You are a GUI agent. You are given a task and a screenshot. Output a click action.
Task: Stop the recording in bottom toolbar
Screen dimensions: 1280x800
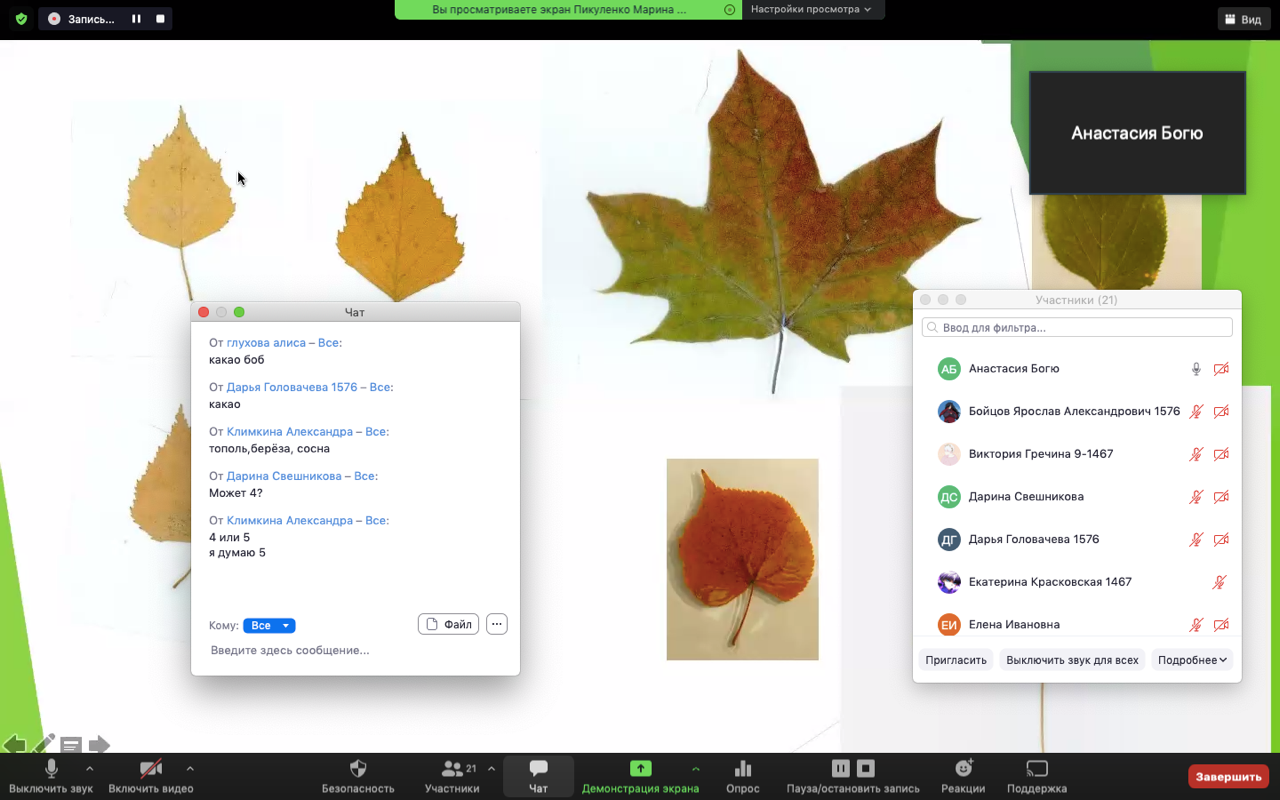pyautogui.click(x=866, y=768)
